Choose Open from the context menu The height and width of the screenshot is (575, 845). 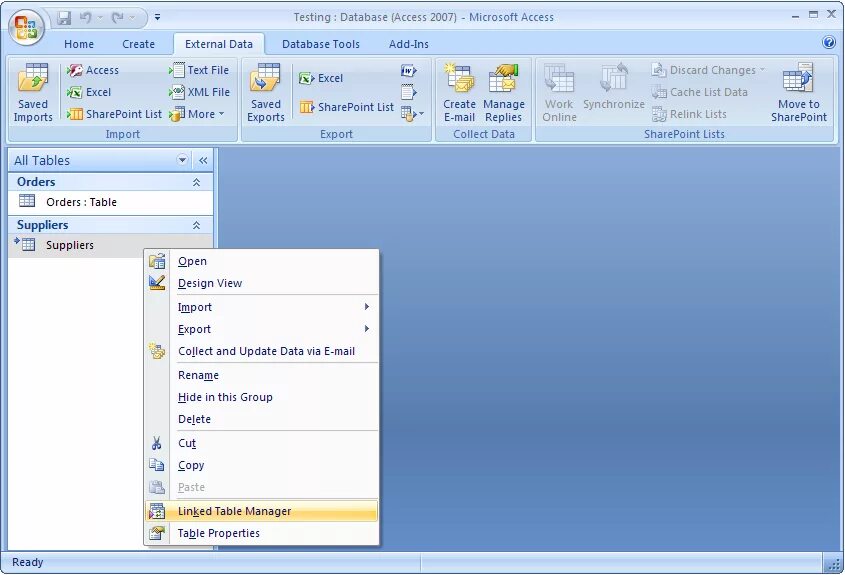[x=262, y=261]
